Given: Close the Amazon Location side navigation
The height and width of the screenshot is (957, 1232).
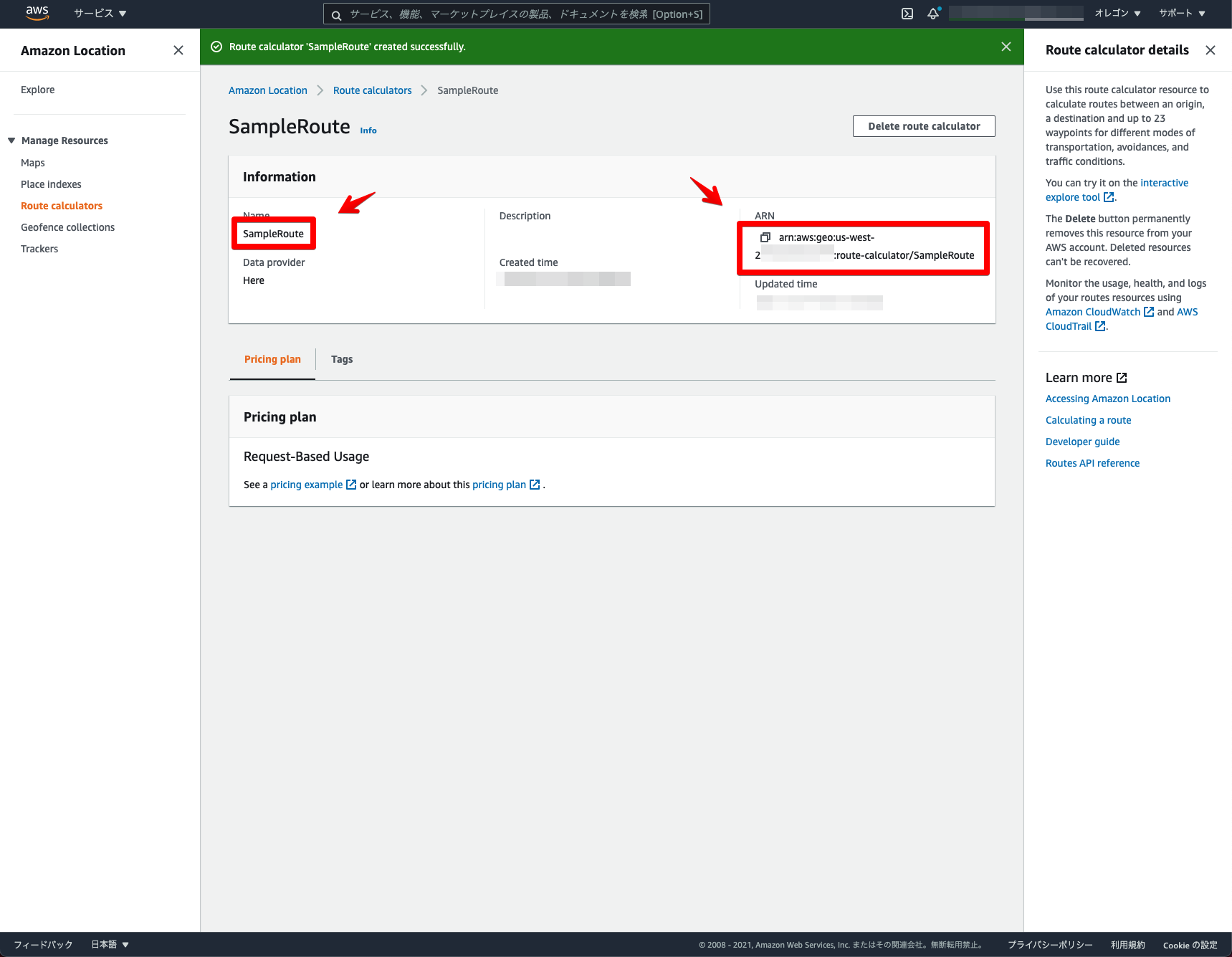Looking at the screenshot, I should [x=178, y=50].
